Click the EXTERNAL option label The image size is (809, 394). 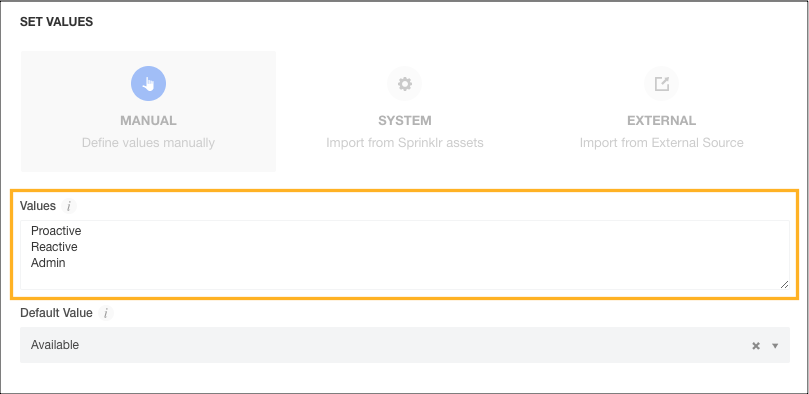[x=661, y=121]
